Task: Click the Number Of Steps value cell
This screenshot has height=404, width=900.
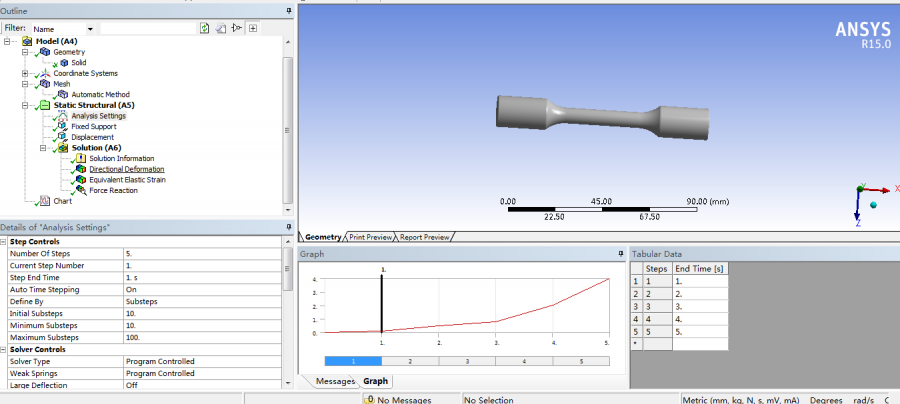Action: pyautogui.click(x=202, y=254)
